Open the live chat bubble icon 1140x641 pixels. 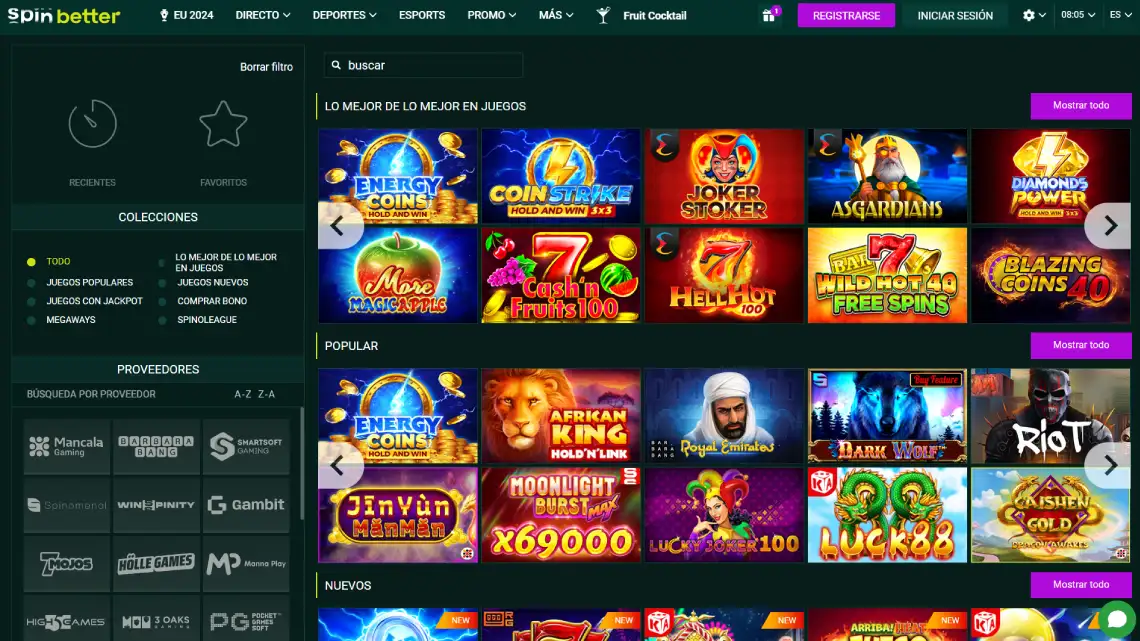(1116, 617)
